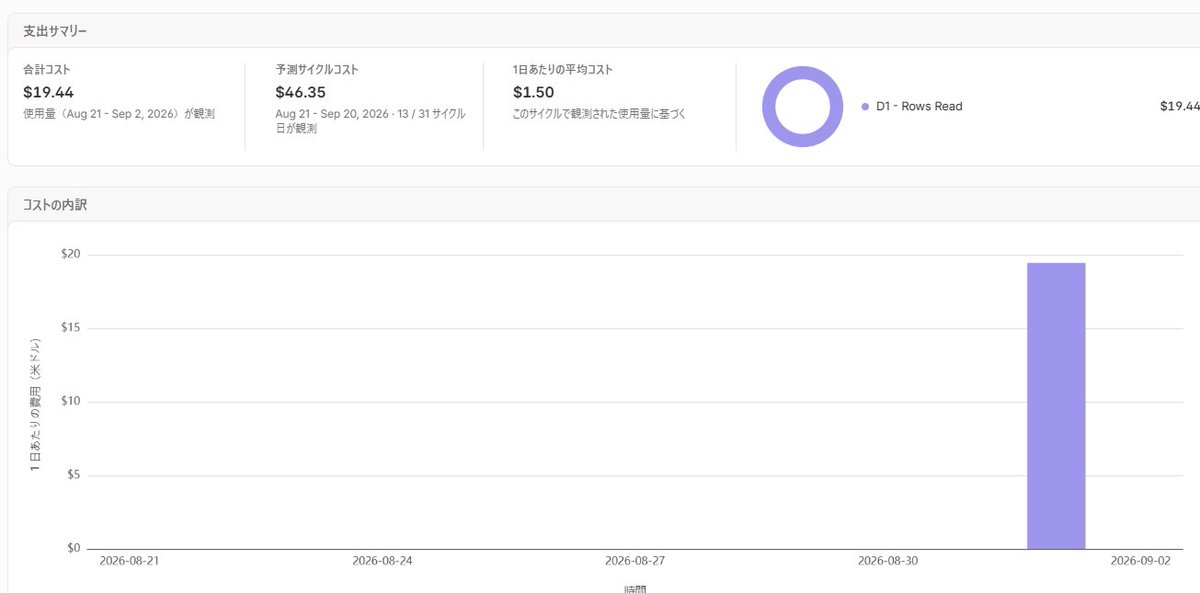Click the $0 y-axis label
This screenshot has height=593, width=1200.
[73, 548]
